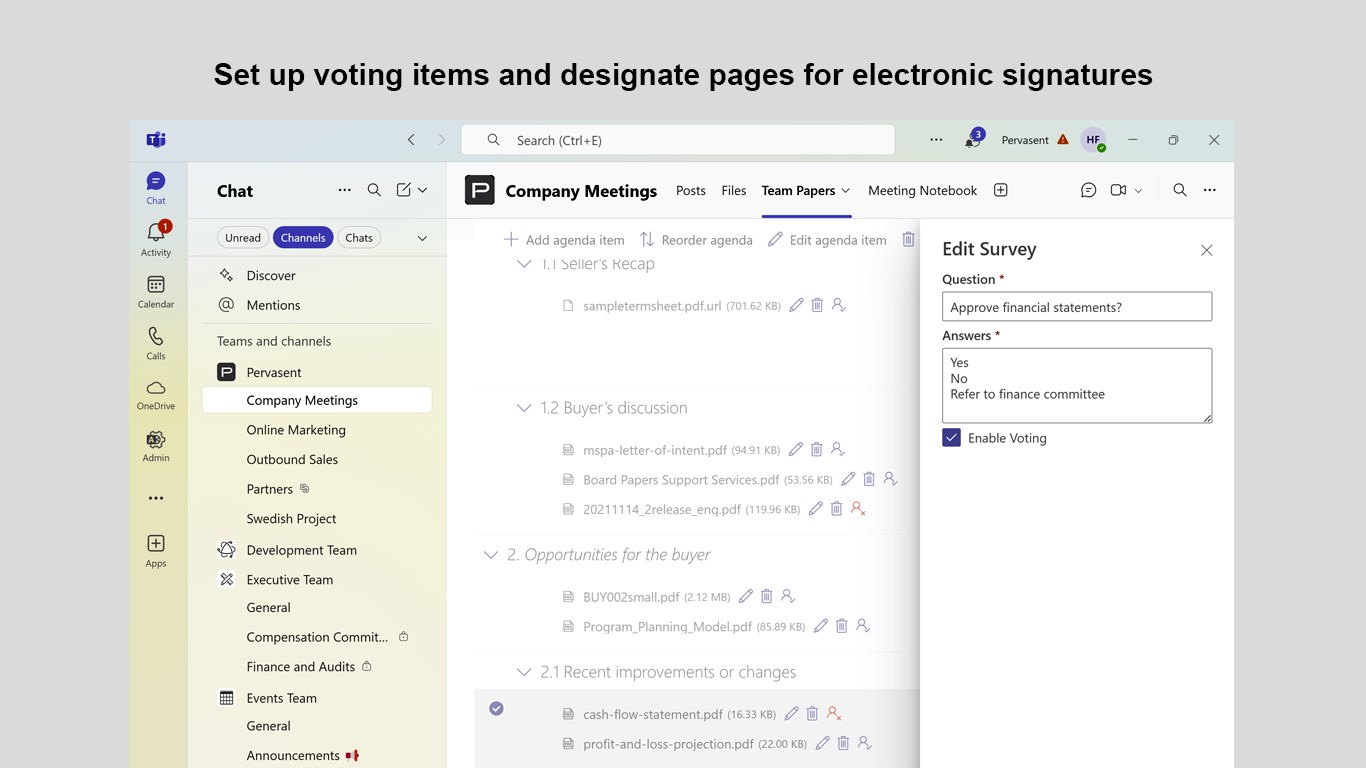Collapse 2. Opportunities for the buyer
The image size is (1366, 768).
click(x=490, y=555)
